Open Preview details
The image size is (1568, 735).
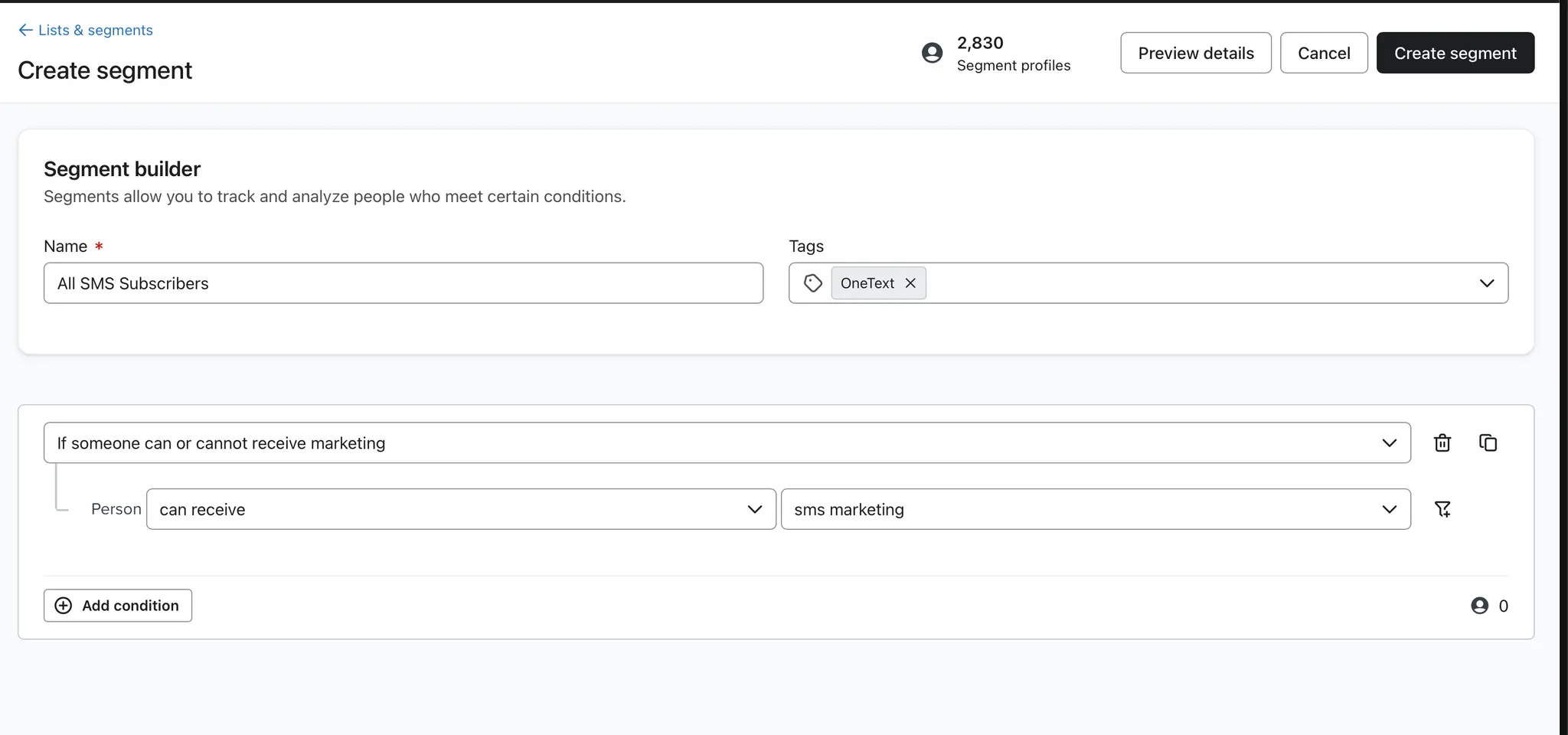(1195, 53)
